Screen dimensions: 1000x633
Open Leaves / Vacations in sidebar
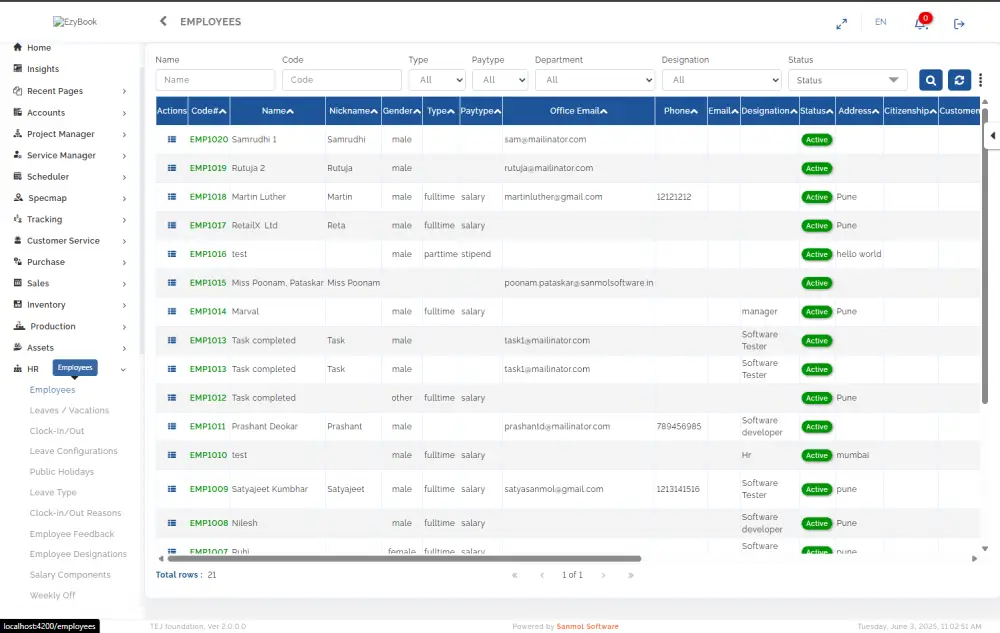click(x=69, y=410)
